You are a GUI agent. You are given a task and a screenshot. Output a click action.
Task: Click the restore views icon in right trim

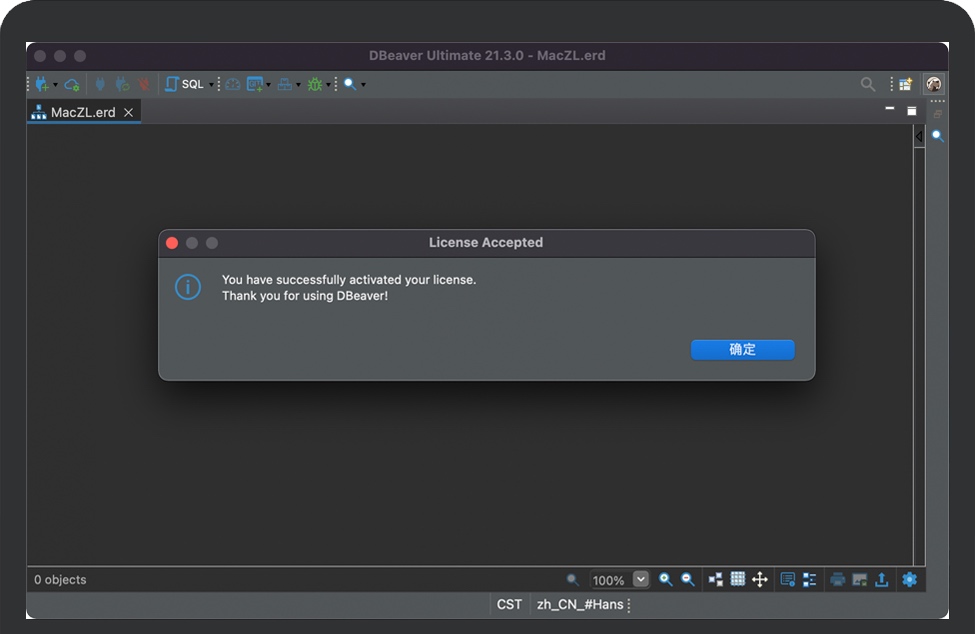coord(937,114)
